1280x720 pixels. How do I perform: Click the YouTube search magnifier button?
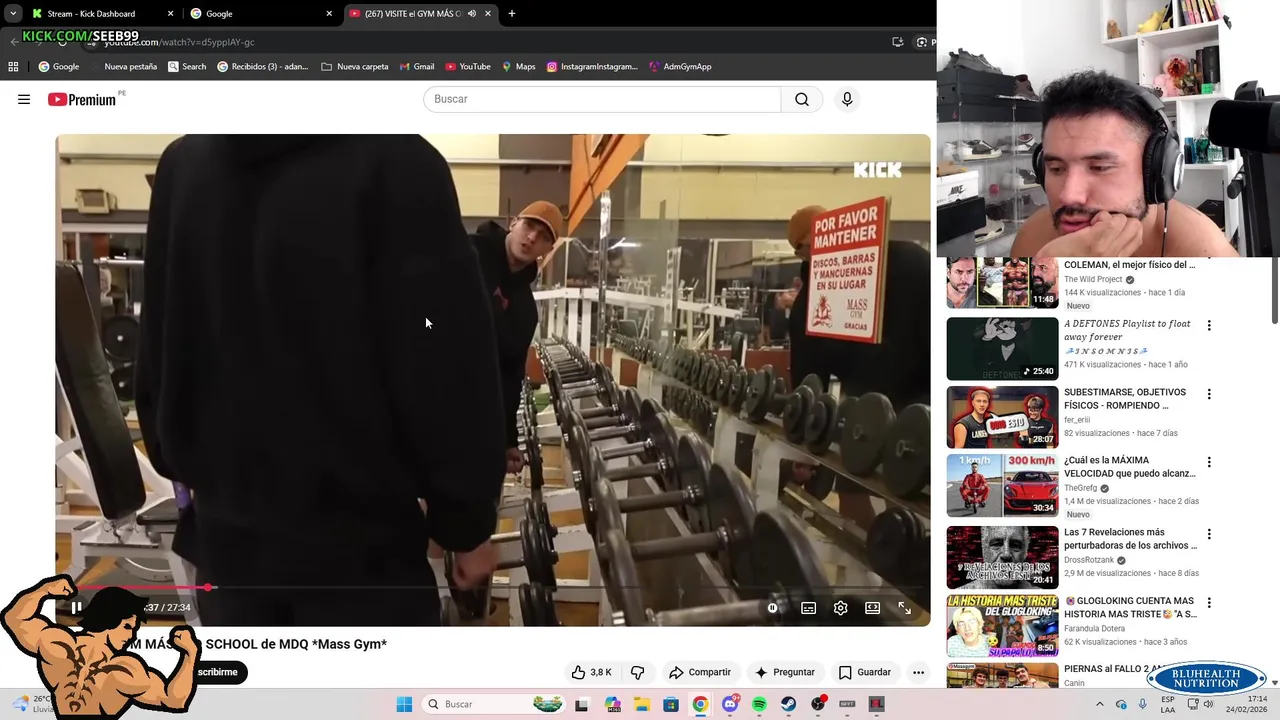pyautogui.click(x=802, y=99)
